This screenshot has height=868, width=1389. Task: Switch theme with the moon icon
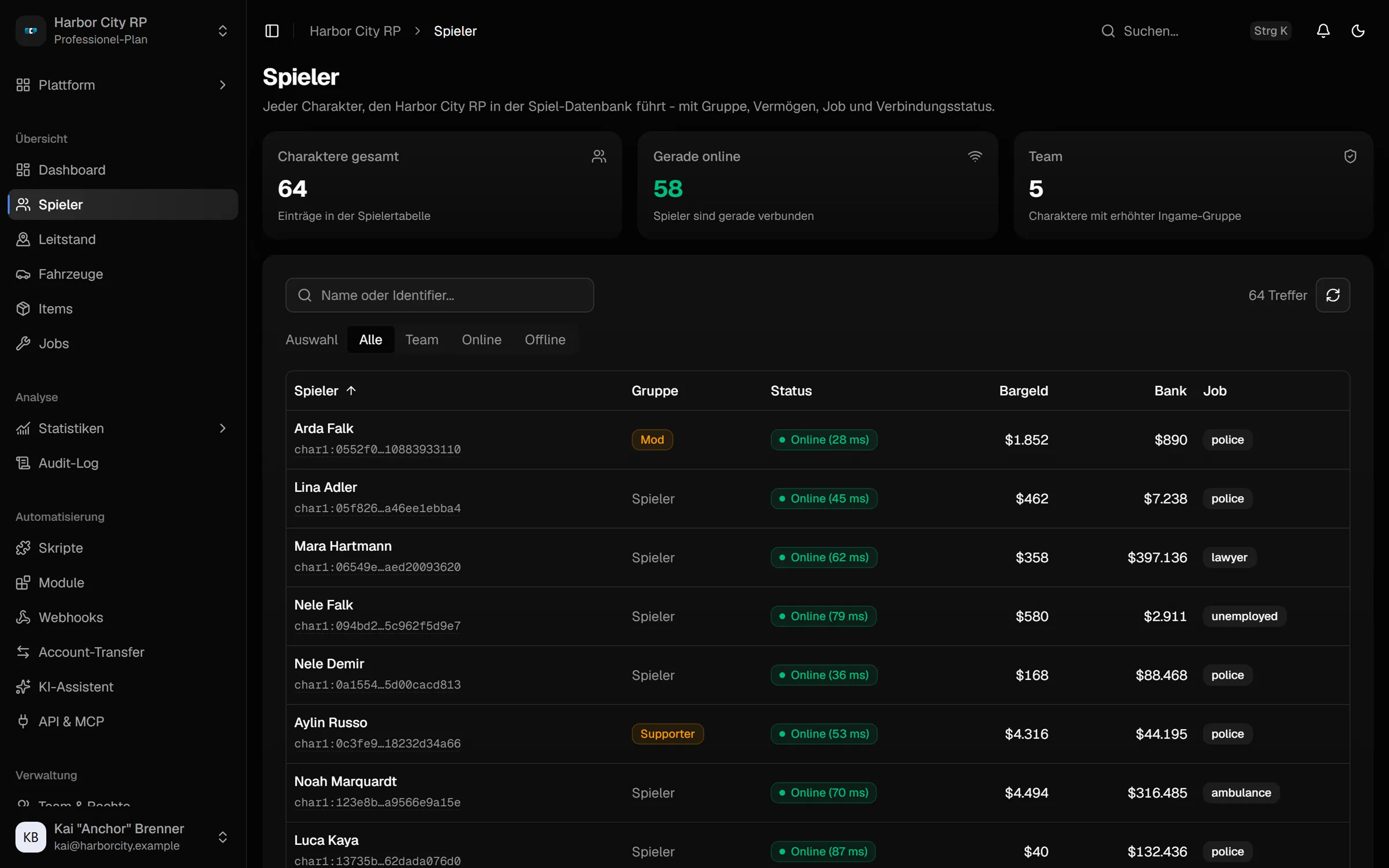(x=1358, y=31)
